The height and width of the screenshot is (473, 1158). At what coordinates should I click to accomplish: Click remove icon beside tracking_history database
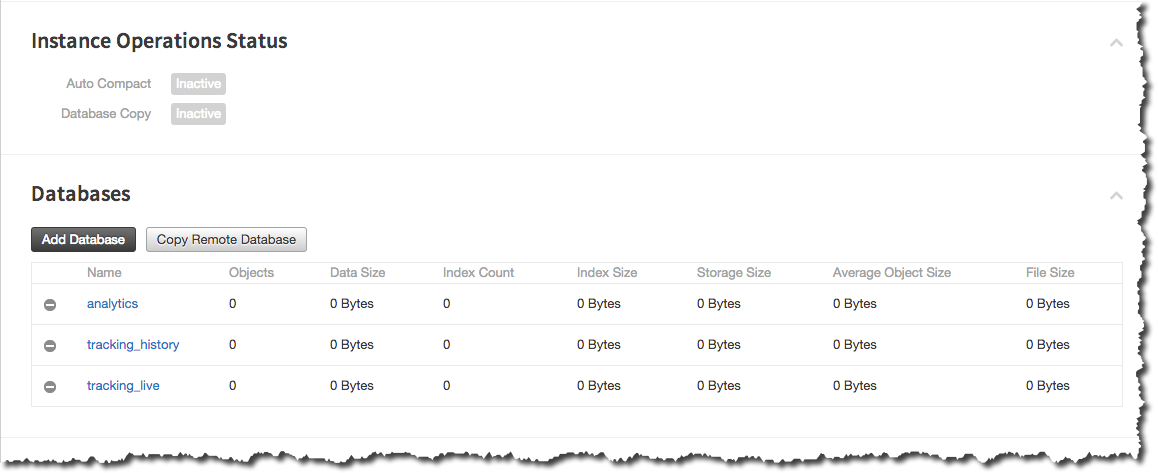50,345
